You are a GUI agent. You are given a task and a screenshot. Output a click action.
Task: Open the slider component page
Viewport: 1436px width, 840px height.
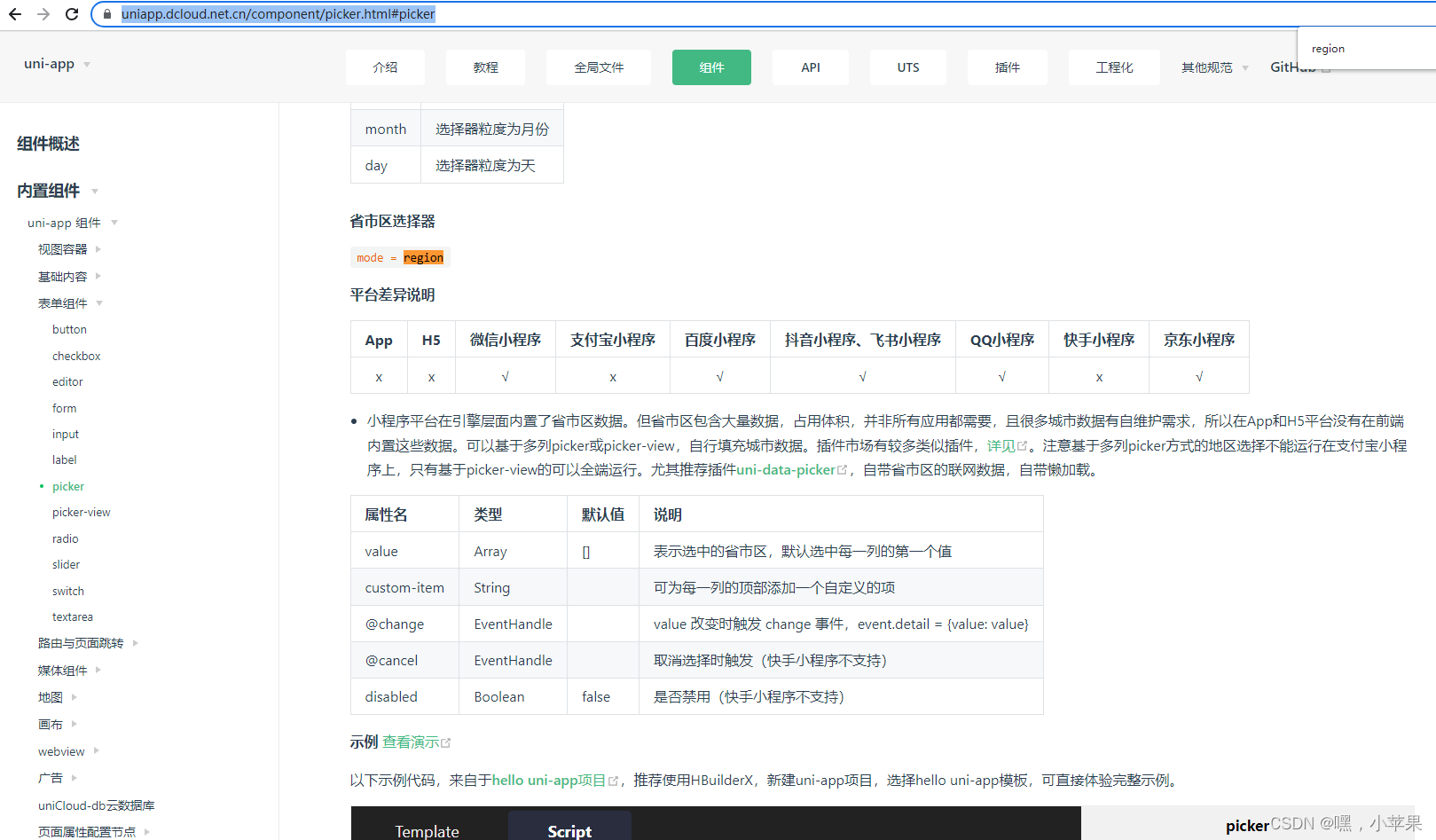point(66,564)
